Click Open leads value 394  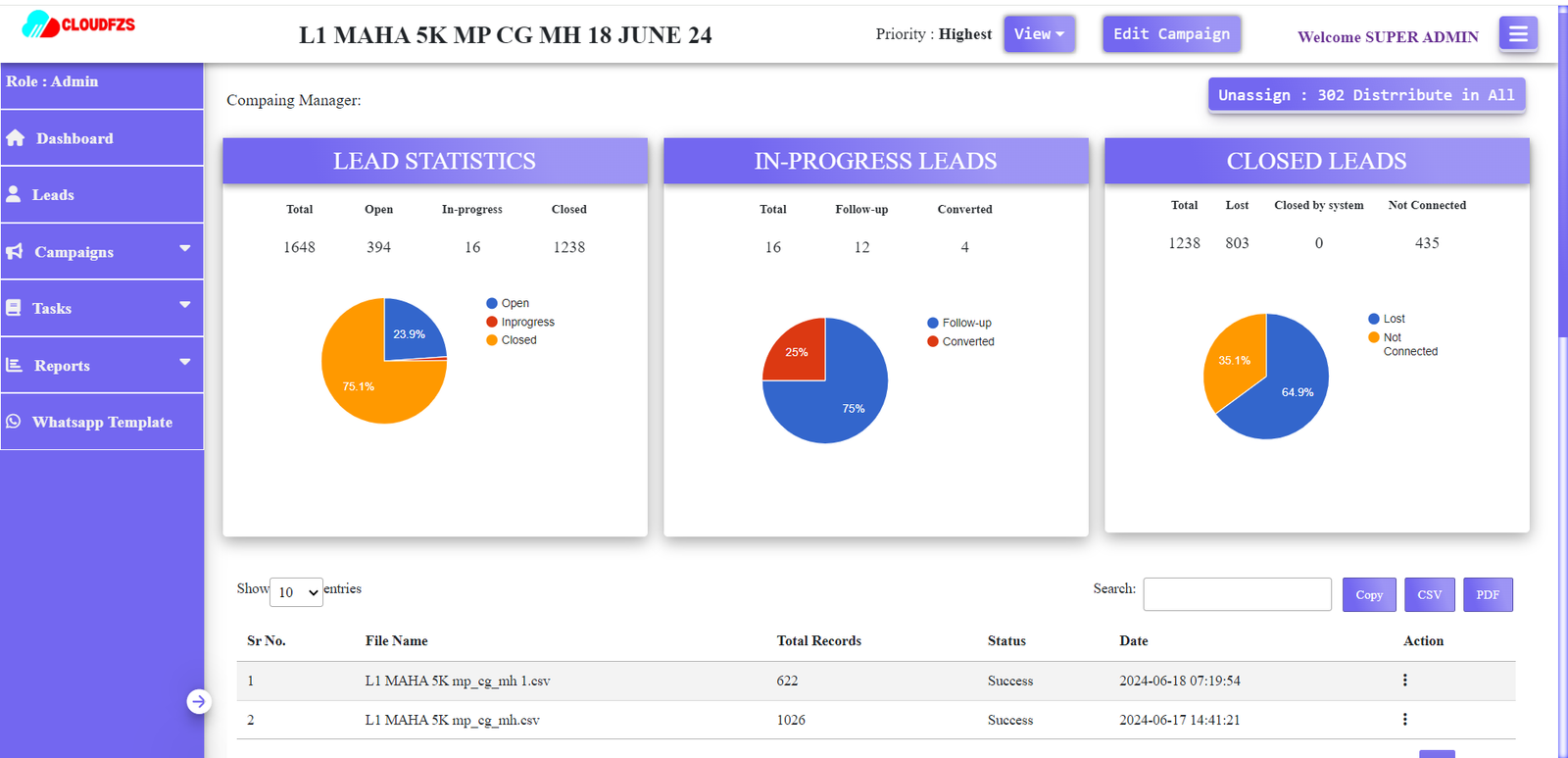[378, 247]
